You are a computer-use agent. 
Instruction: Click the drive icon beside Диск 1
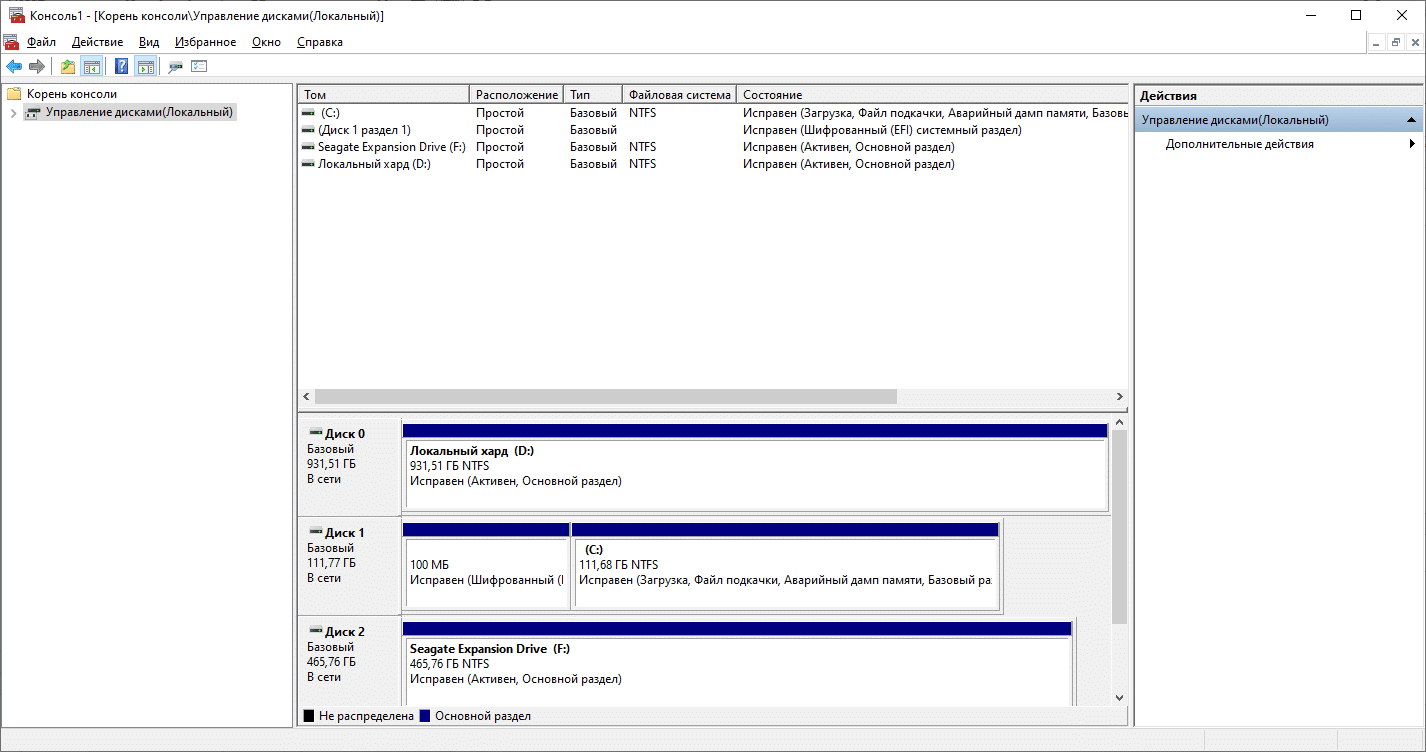coord(316,532)
